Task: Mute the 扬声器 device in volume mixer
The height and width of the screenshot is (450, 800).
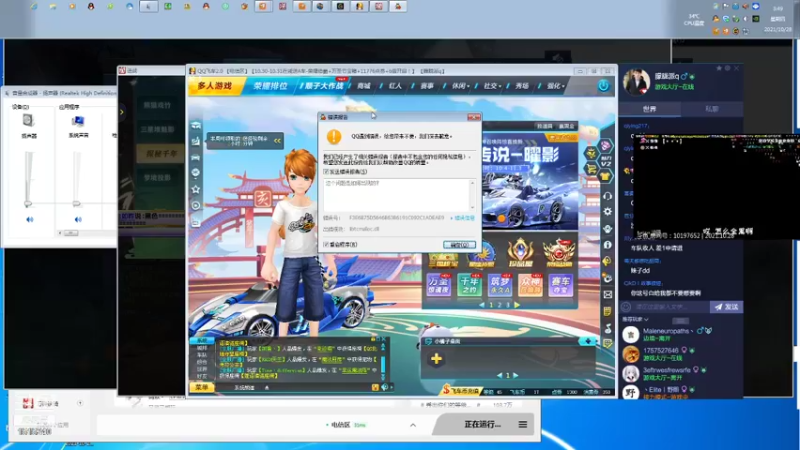Action: click(29, 219)
